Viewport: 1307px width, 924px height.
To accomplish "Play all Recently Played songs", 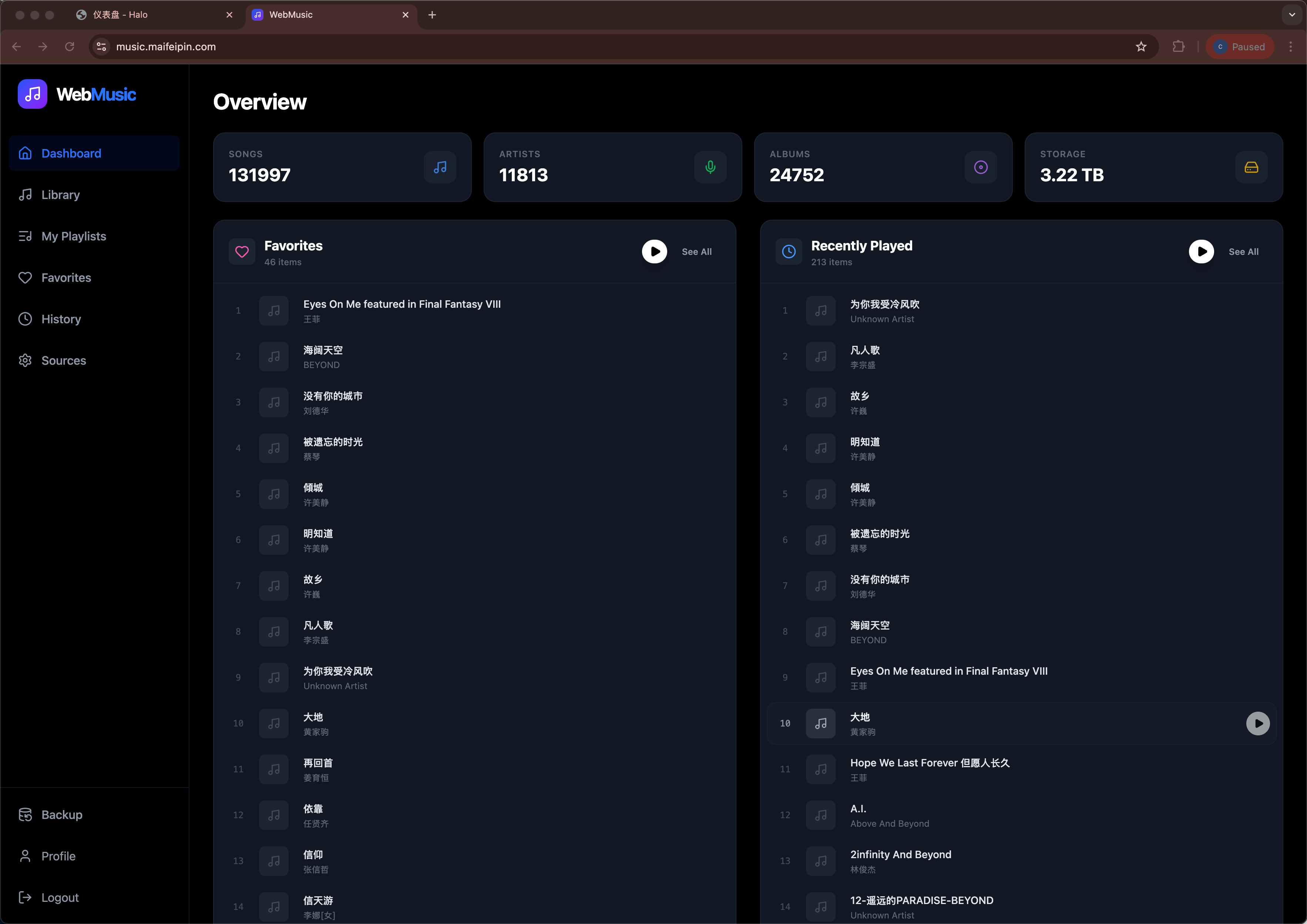I will point(1200,252).
